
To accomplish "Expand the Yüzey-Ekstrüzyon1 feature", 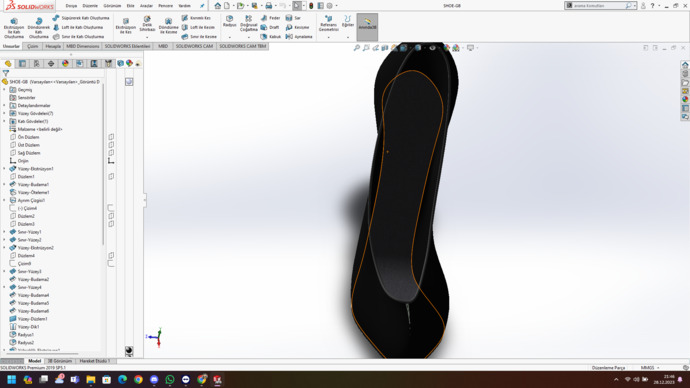I will (4, 169).
